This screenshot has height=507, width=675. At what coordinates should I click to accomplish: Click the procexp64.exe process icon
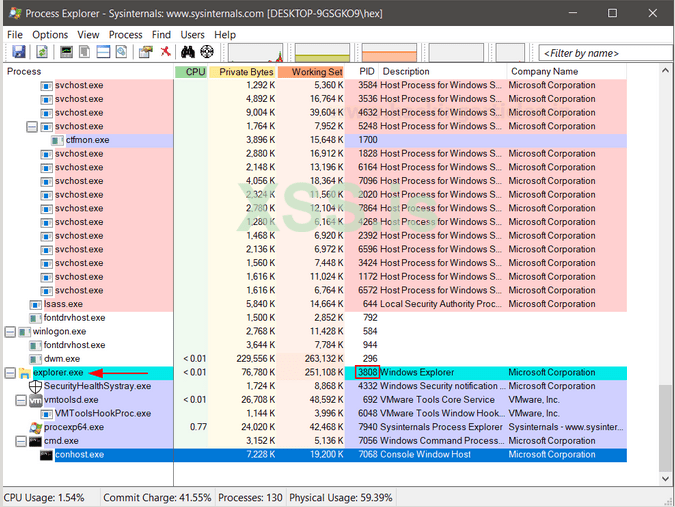click(35, 427)
